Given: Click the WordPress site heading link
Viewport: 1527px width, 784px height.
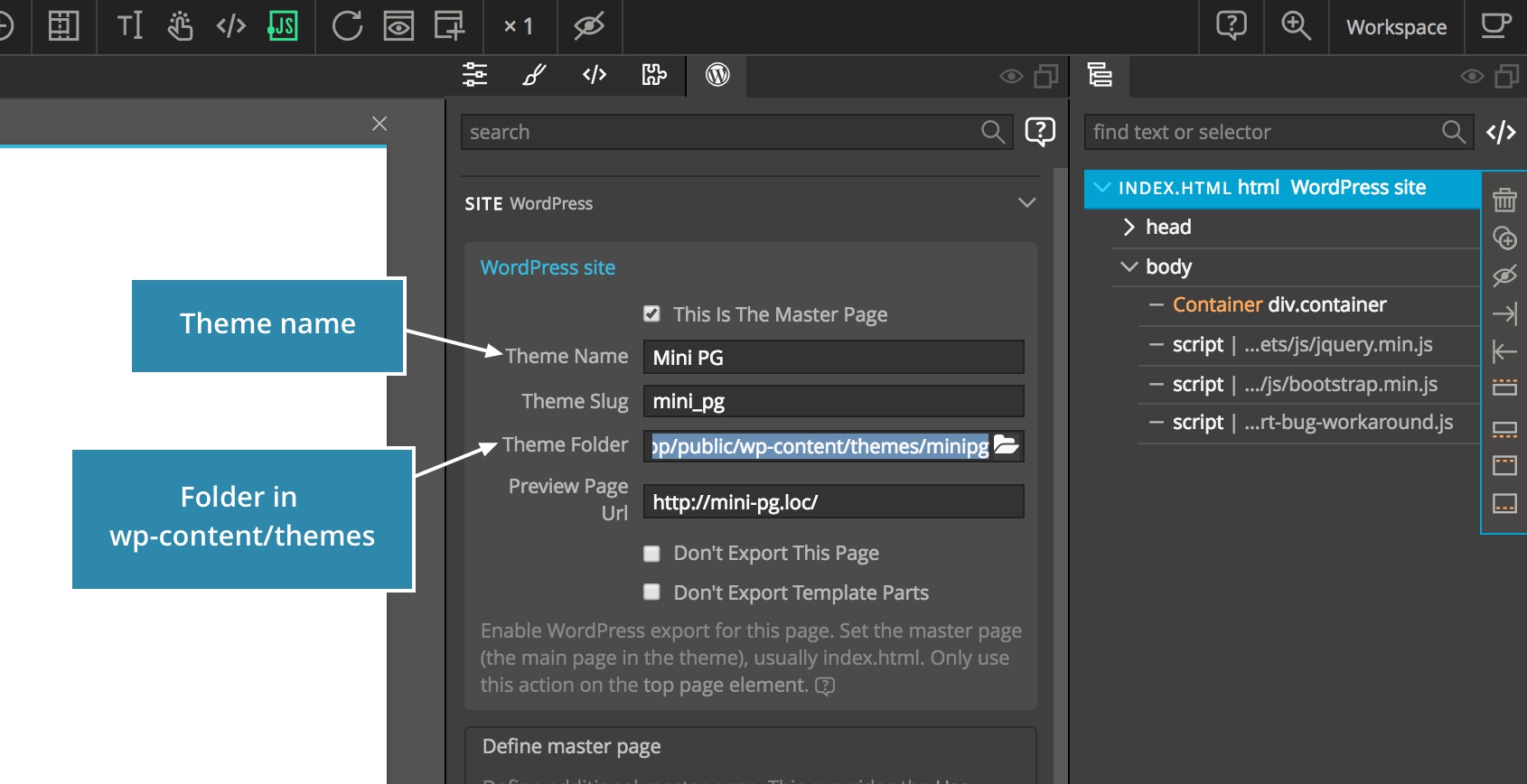Looking at the screenshot, I should [x=548, y=267].
